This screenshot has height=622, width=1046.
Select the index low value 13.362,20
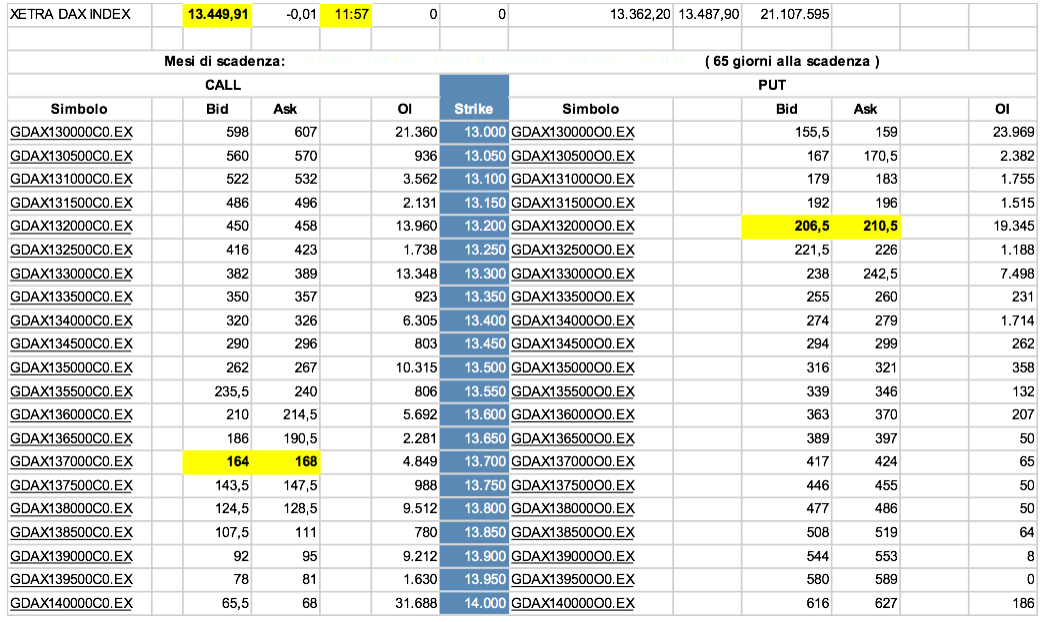click(x=640, y=15)
